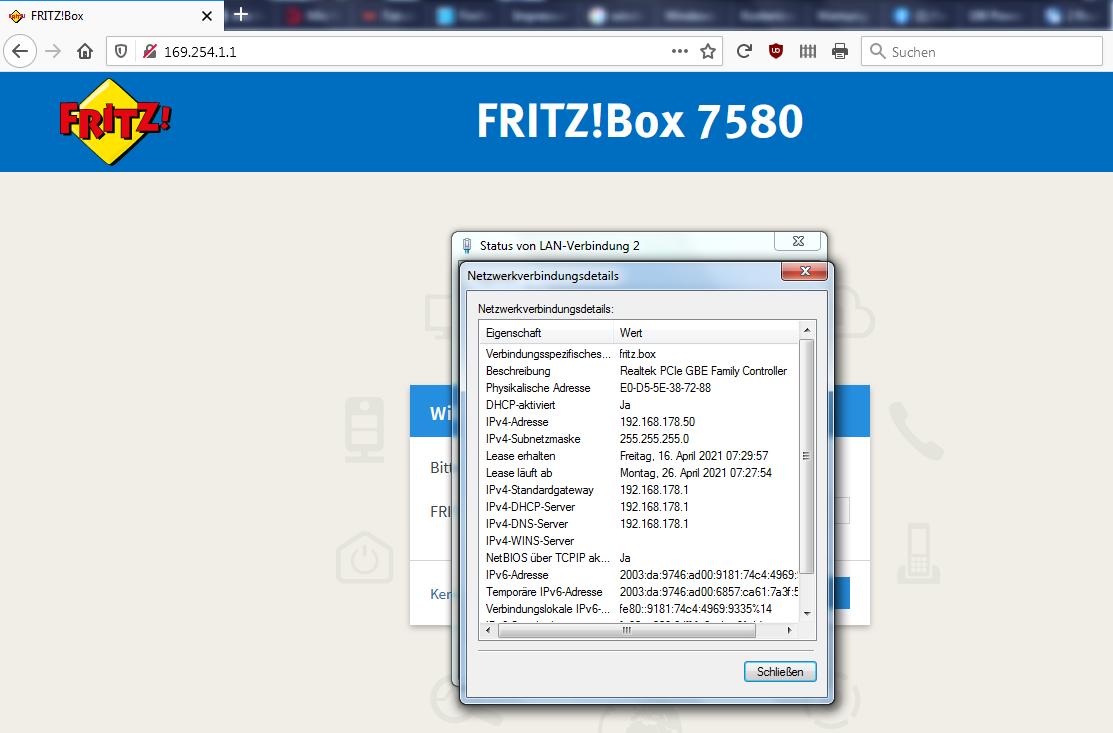Click the horizontal scroll right arrow
The width and height of the screenshot is (1113, 733).
[789, 630]
